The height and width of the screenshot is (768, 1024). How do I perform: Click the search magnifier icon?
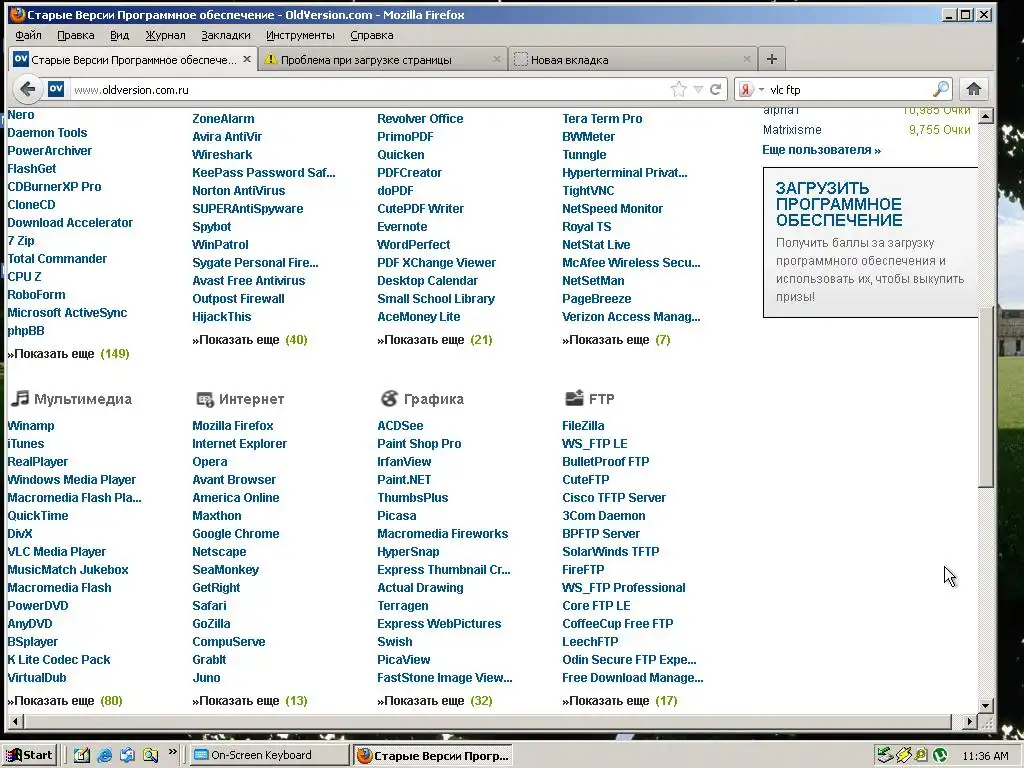coord(941,89)
